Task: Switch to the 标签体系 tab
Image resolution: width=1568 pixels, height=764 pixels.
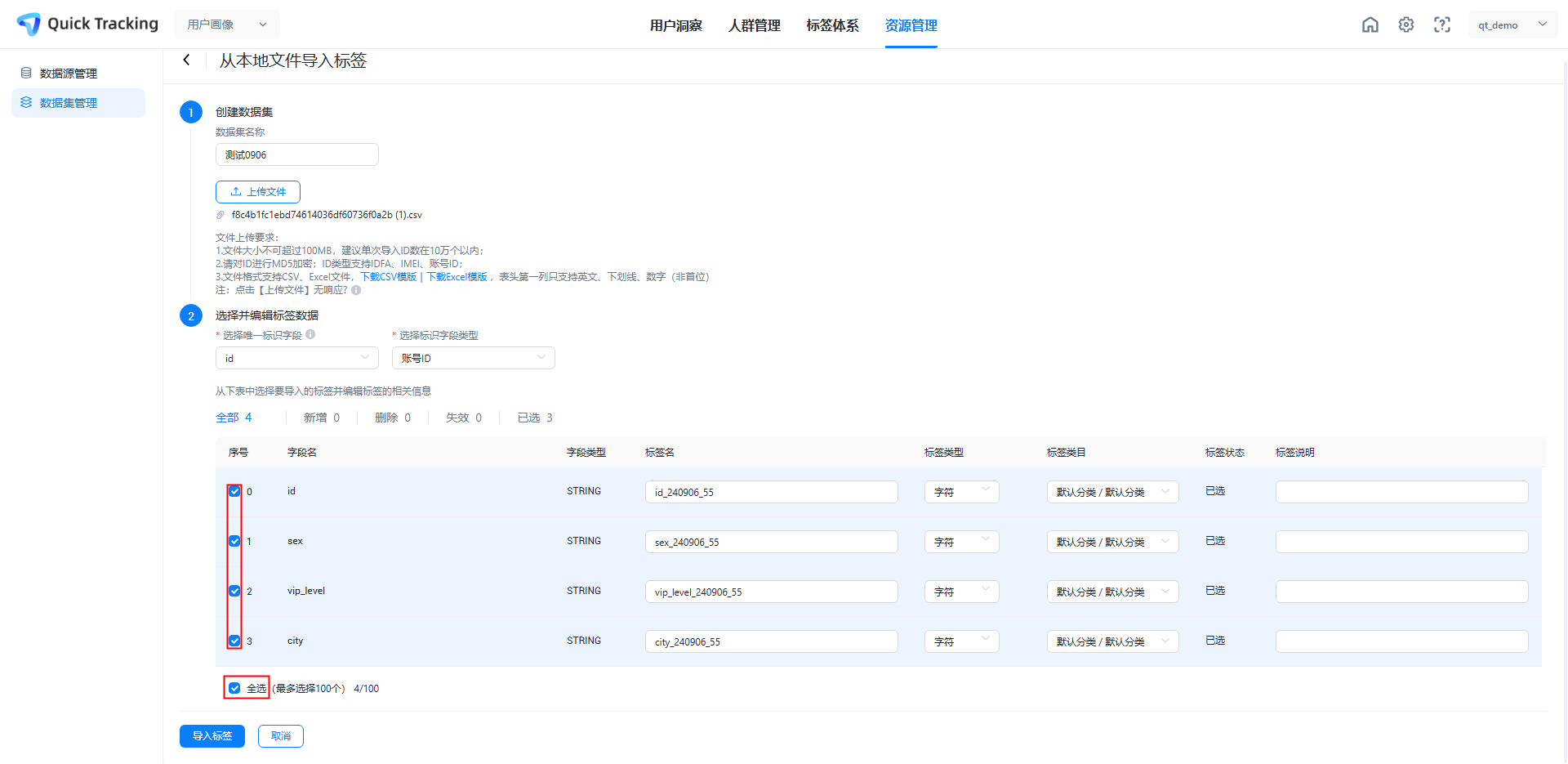Action: tap(833, 25)
